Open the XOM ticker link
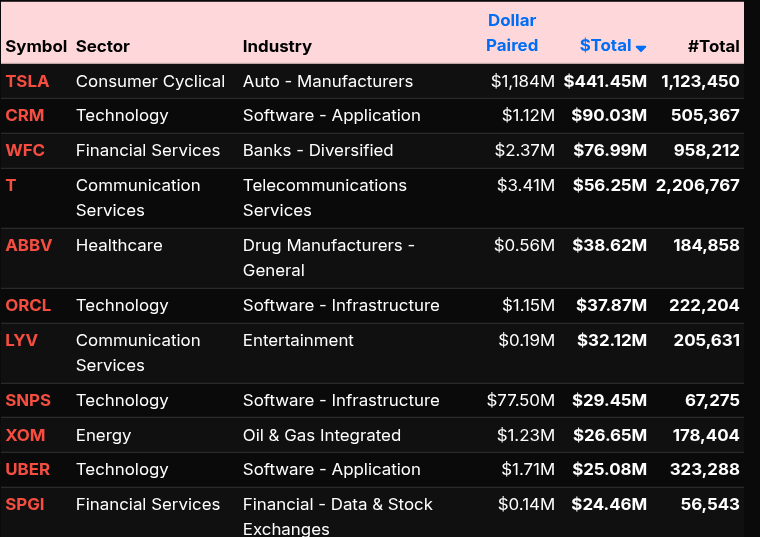The width and height of the screenshot is (760, 537). tap(25, 435)
